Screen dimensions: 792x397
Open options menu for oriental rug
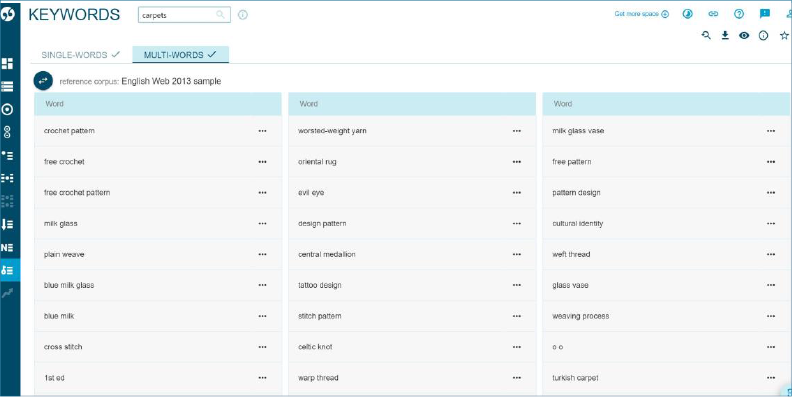click(x=516, y=162)
